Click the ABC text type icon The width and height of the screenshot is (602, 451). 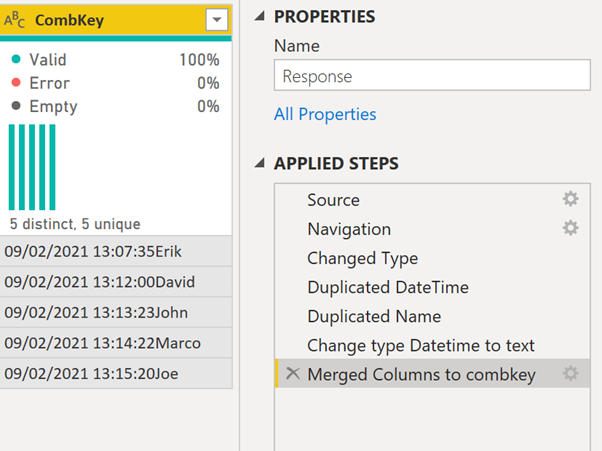(x=16, y=20)
